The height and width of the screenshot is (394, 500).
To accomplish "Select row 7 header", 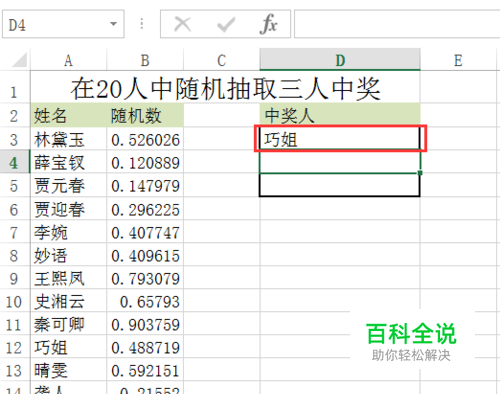I will pos(14,232).
